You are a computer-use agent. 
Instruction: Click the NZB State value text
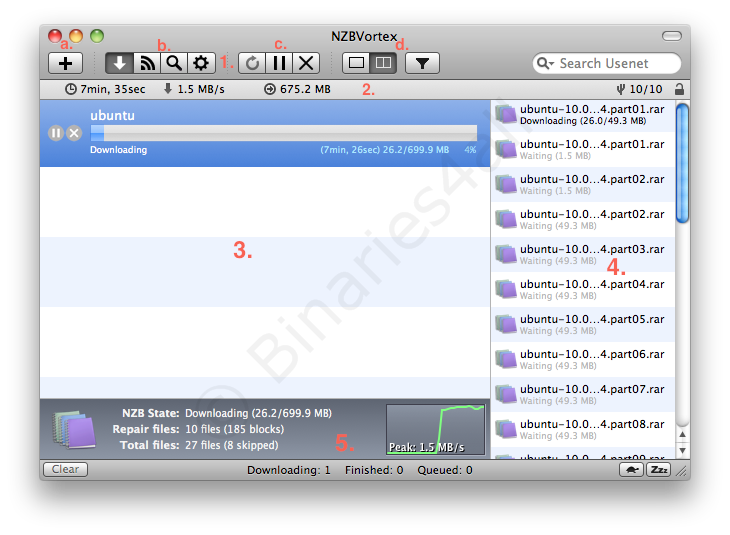[x=258, y=413]
